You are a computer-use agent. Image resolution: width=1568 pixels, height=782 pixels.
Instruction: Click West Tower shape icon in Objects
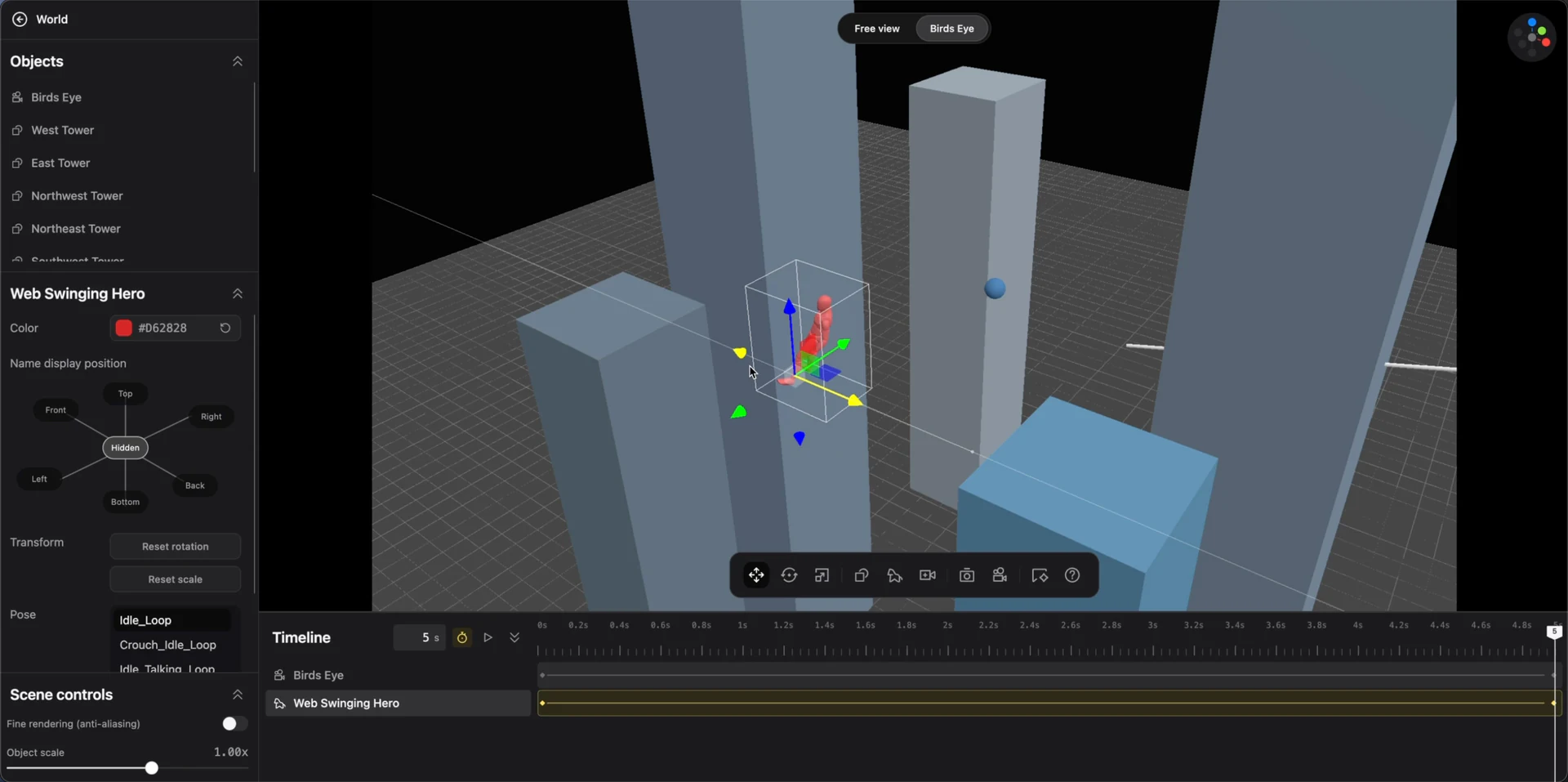pyautogui.click(x=17, y=130)
